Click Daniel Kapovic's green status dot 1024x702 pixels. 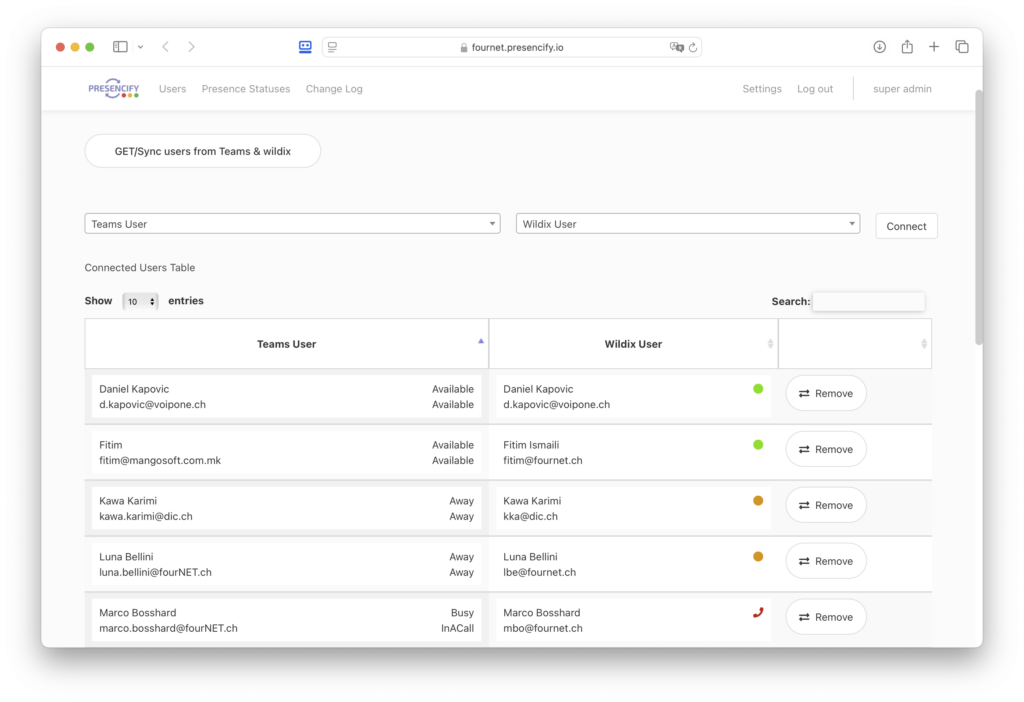pyautogui.click(x=758, y=389)
